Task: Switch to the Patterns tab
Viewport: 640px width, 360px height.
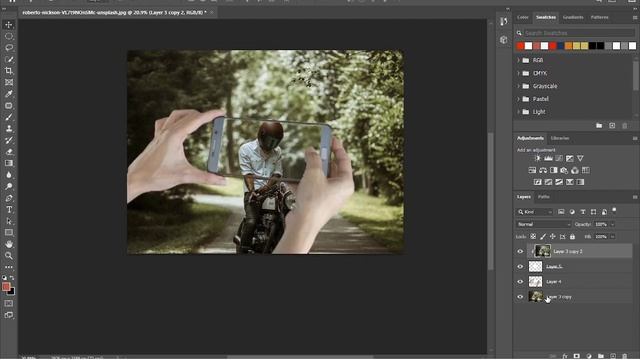Action: point(600,18)
